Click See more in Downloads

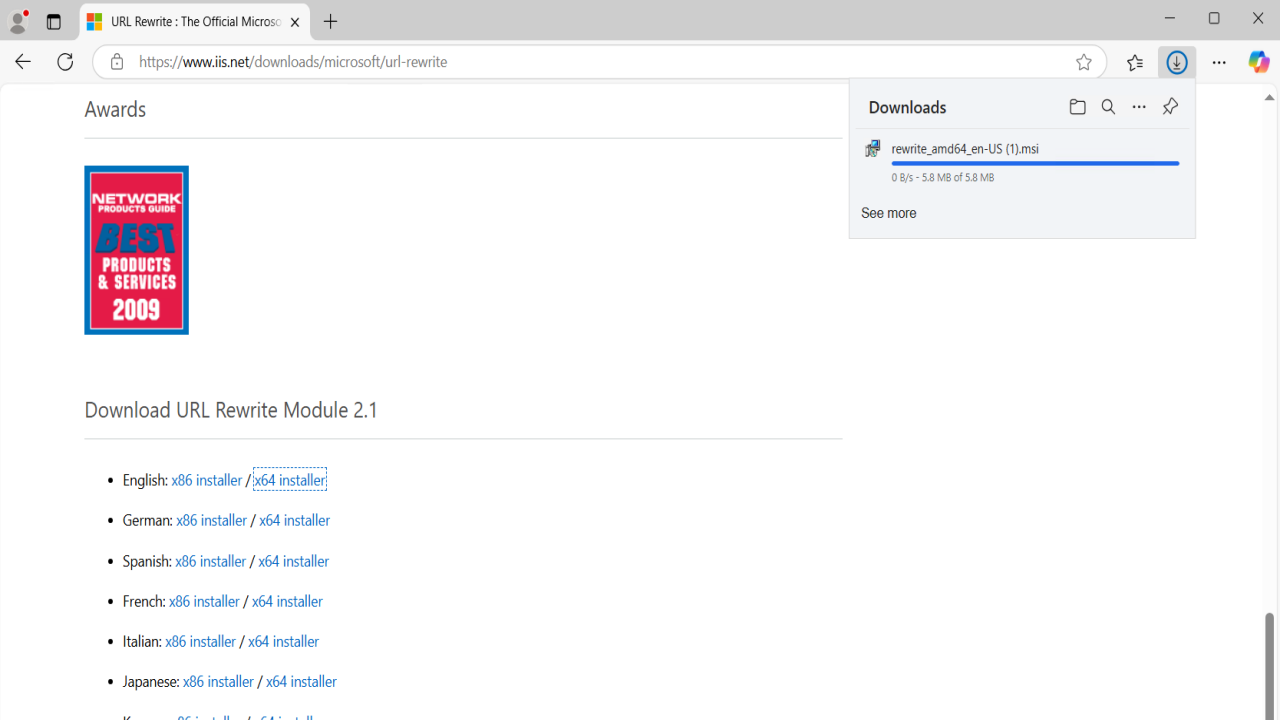click(888, 213)
